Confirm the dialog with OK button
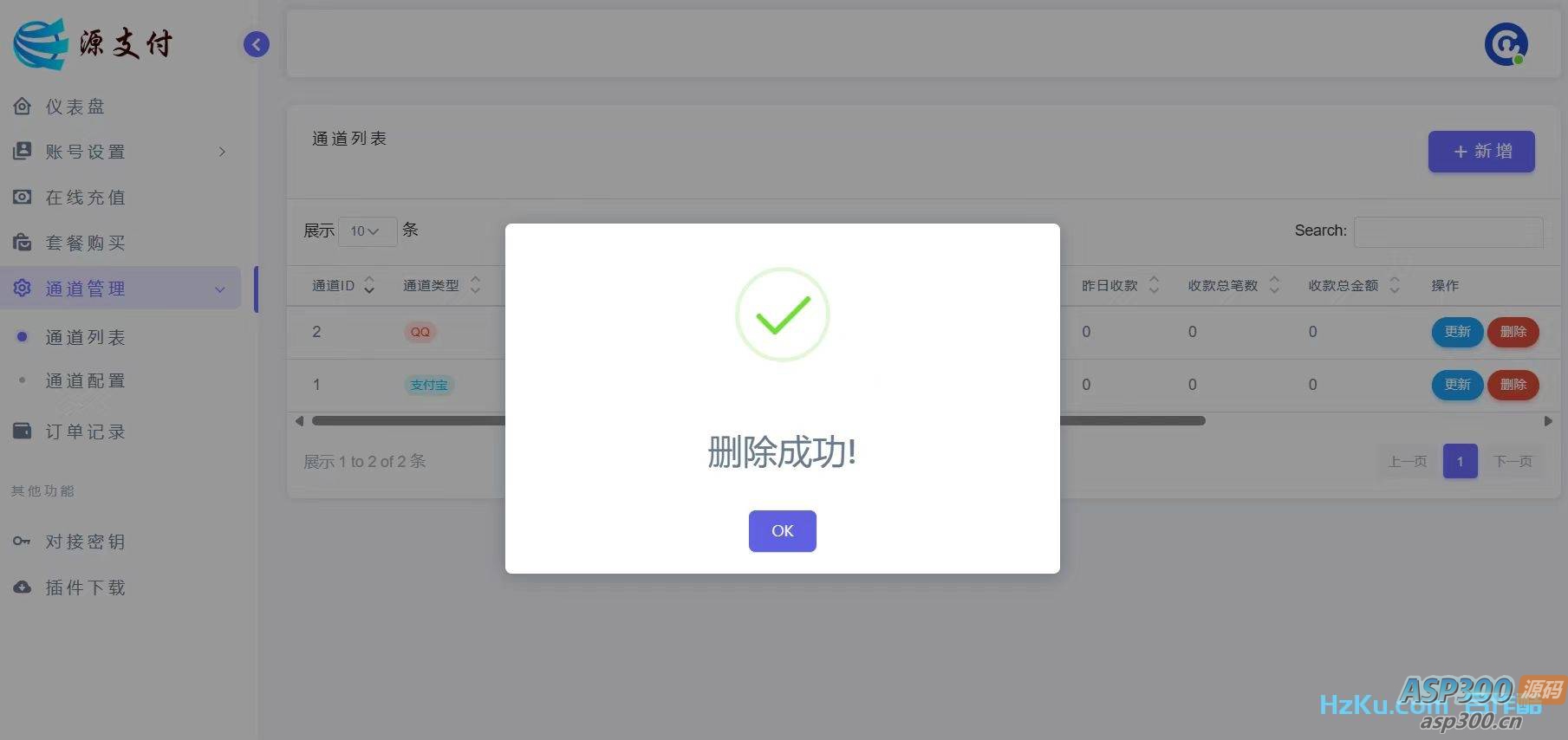The image size is (1568, 740). pos(782,530)
